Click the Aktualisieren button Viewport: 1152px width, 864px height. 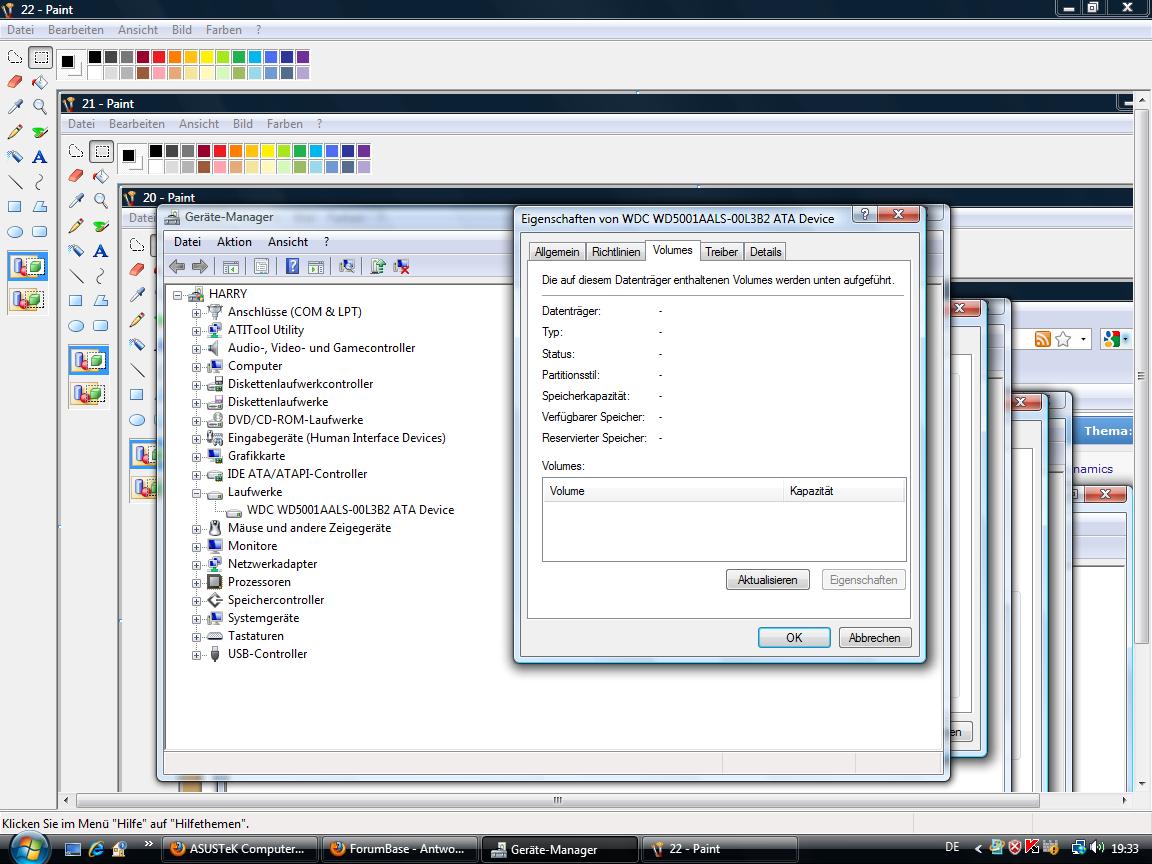point(768,580)
